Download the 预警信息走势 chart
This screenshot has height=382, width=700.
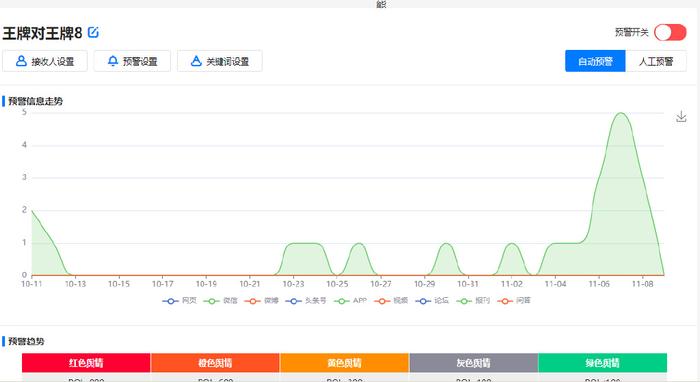tap(681, 116)
